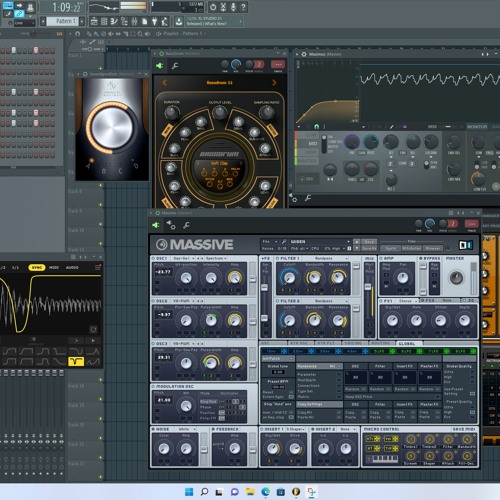The image size is (500, 500).
Task: Toggle the OSC1 power button in Massive
Action: click(x=154, y=258)
